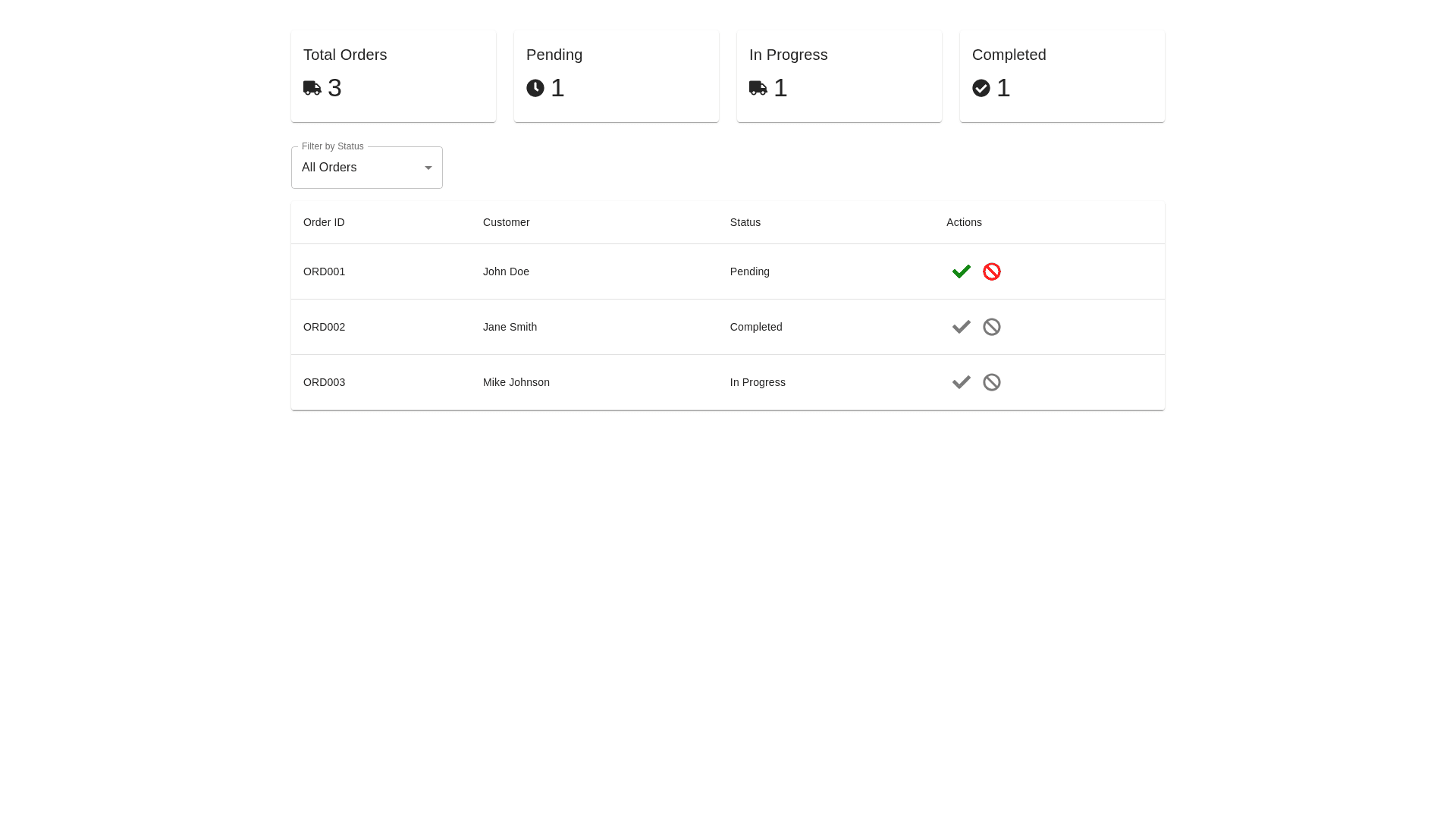Click the truck icon in Total Orders card
Image resolution: width=1456 pixels, height=819 pixels.
click(312, 88)
